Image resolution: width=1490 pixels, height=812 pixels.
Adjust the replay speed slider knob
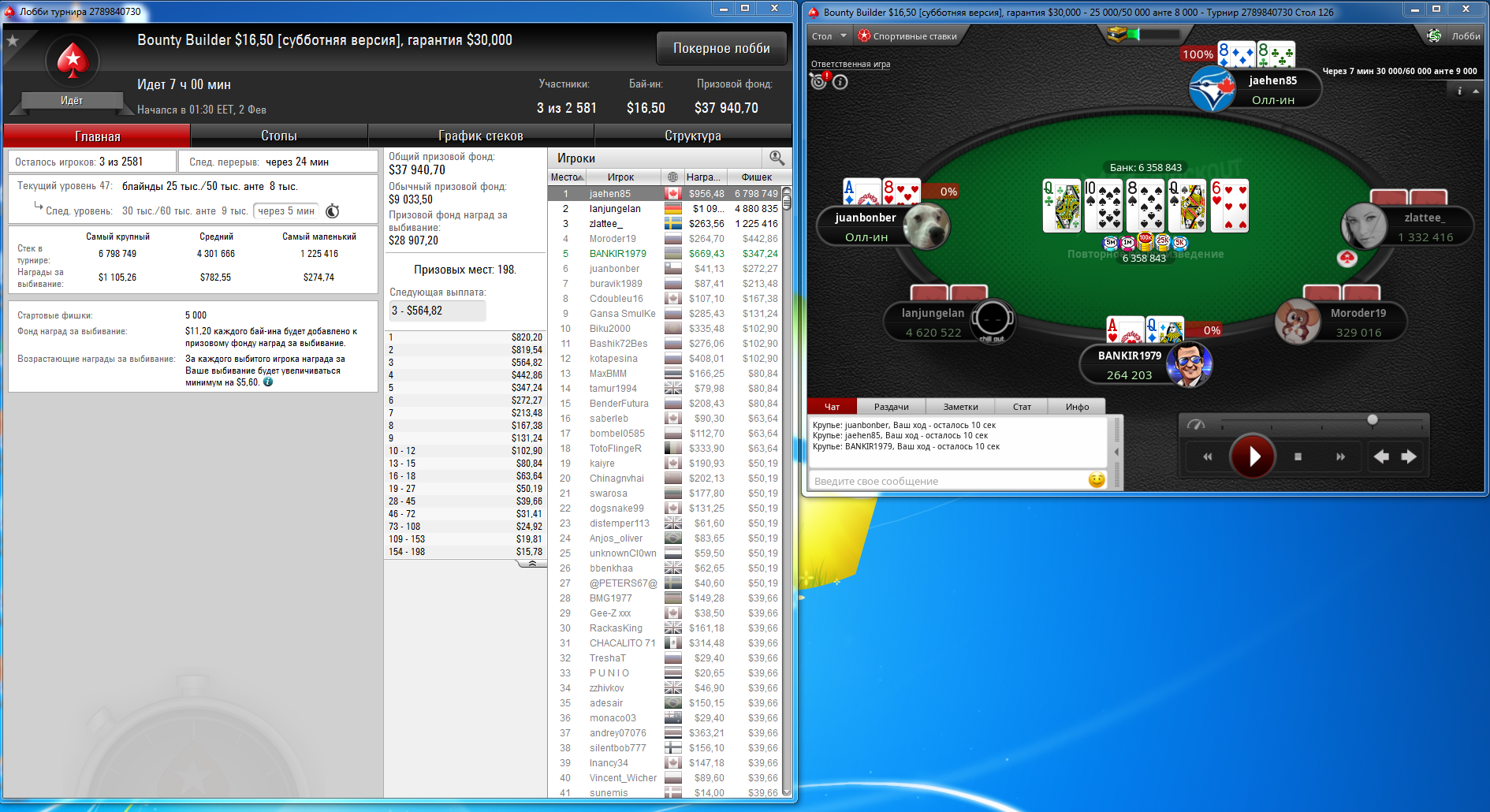tap(1373, 419)
